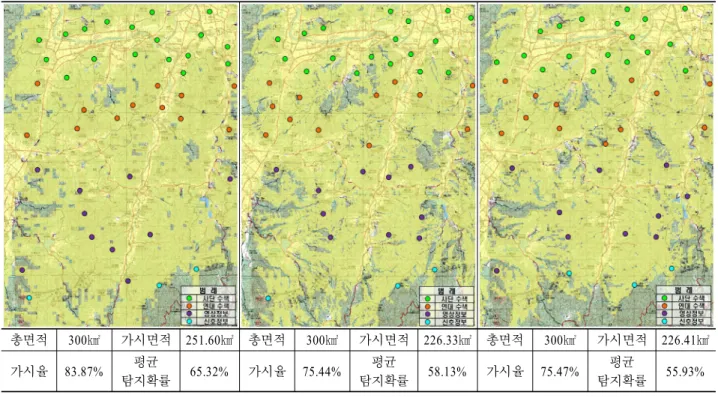This screenshot has height=398, width=718.
Task: Pick purple 영상정보 legend dot on right map
Action: 664,313
